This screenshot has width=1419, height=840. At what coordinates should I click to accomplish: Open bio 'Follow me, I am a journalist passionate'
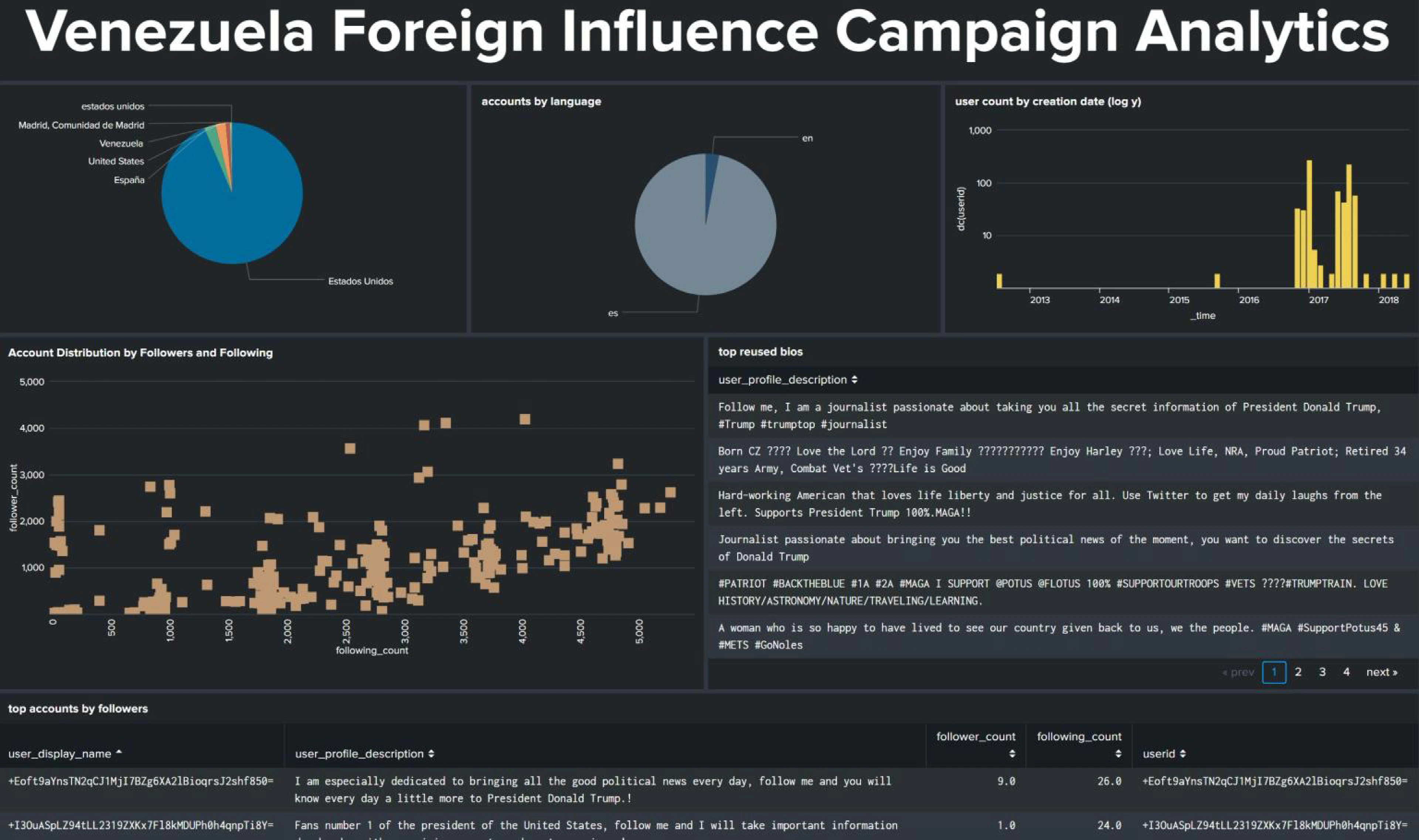click(x=1063, y=415)
